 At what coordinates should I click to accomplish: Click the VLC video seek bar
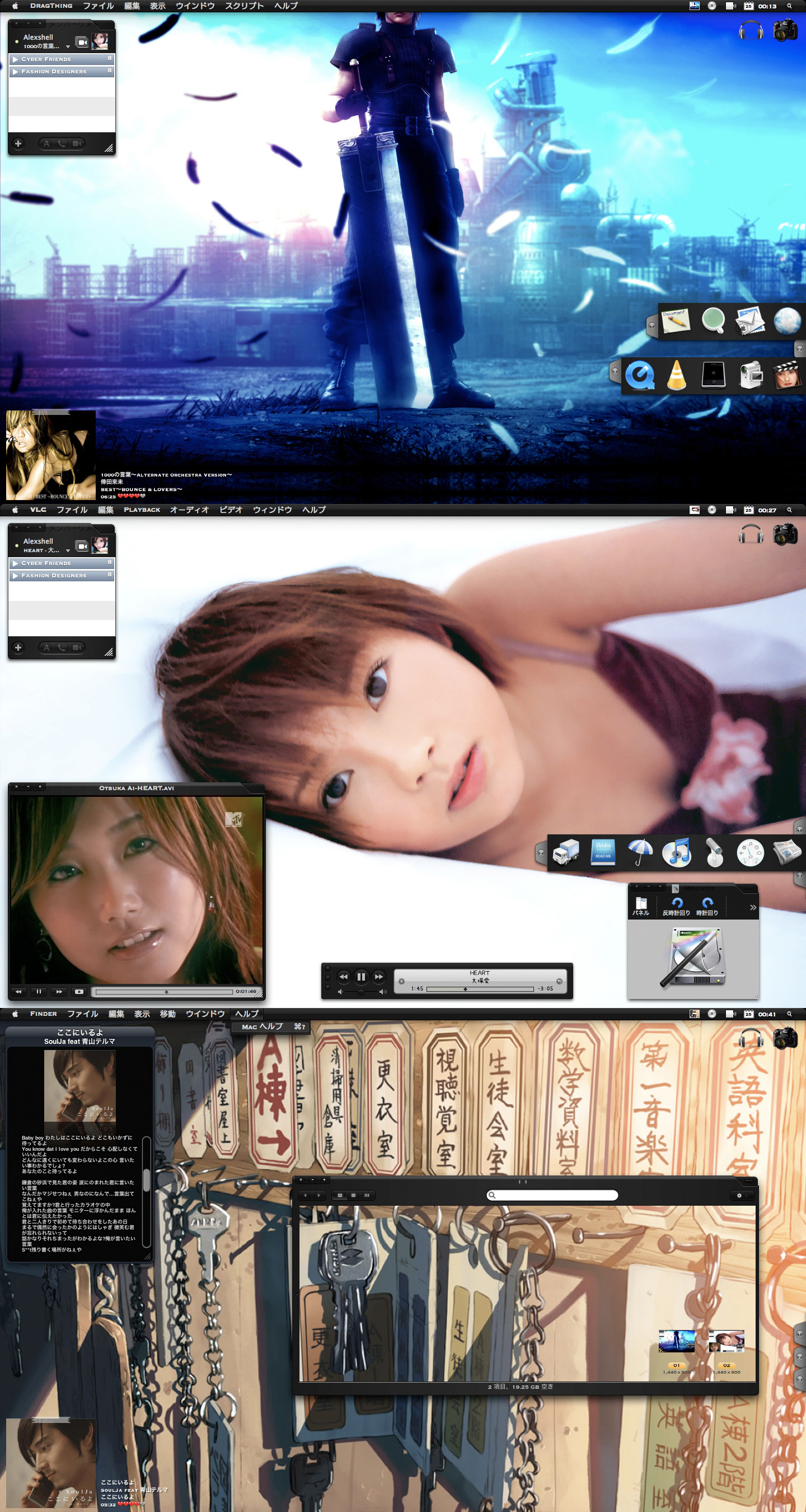pos(164,991)
